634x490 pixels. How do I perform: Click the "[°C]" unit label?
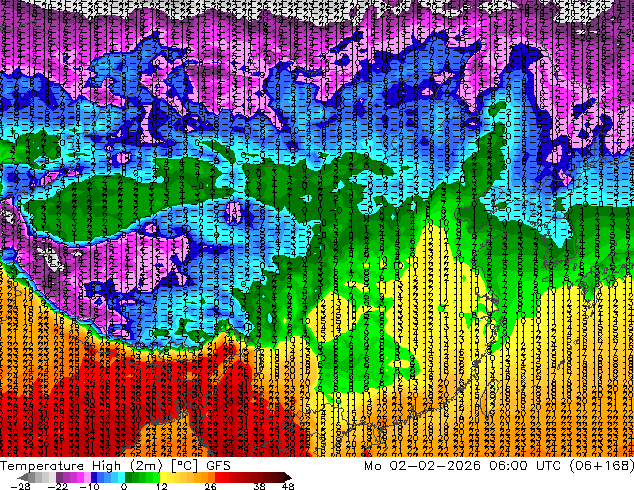(x=184, y=466)
